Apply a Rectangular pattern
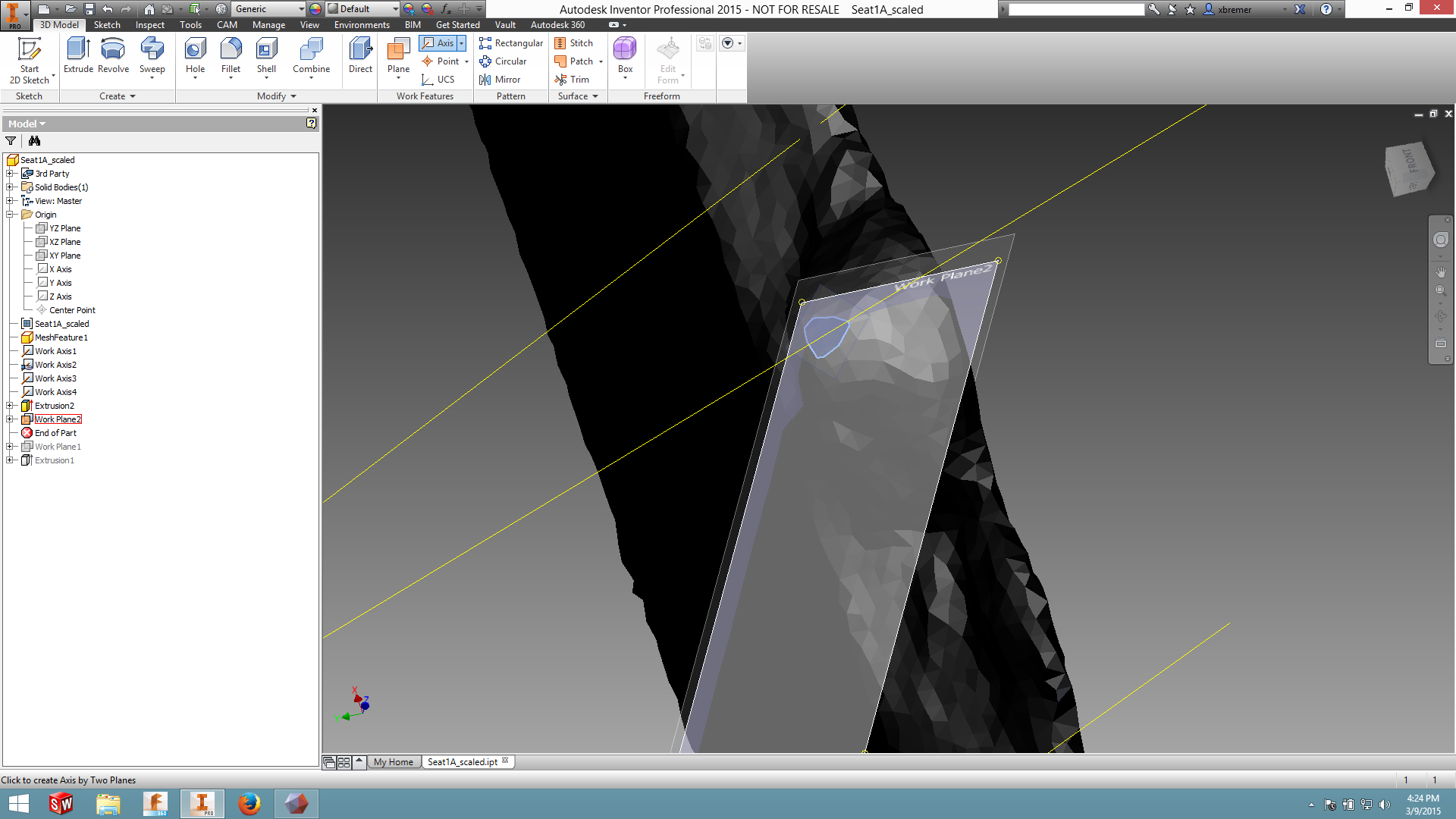Image resolution: width=1456 pixels, height=819 pixels. 511,43
